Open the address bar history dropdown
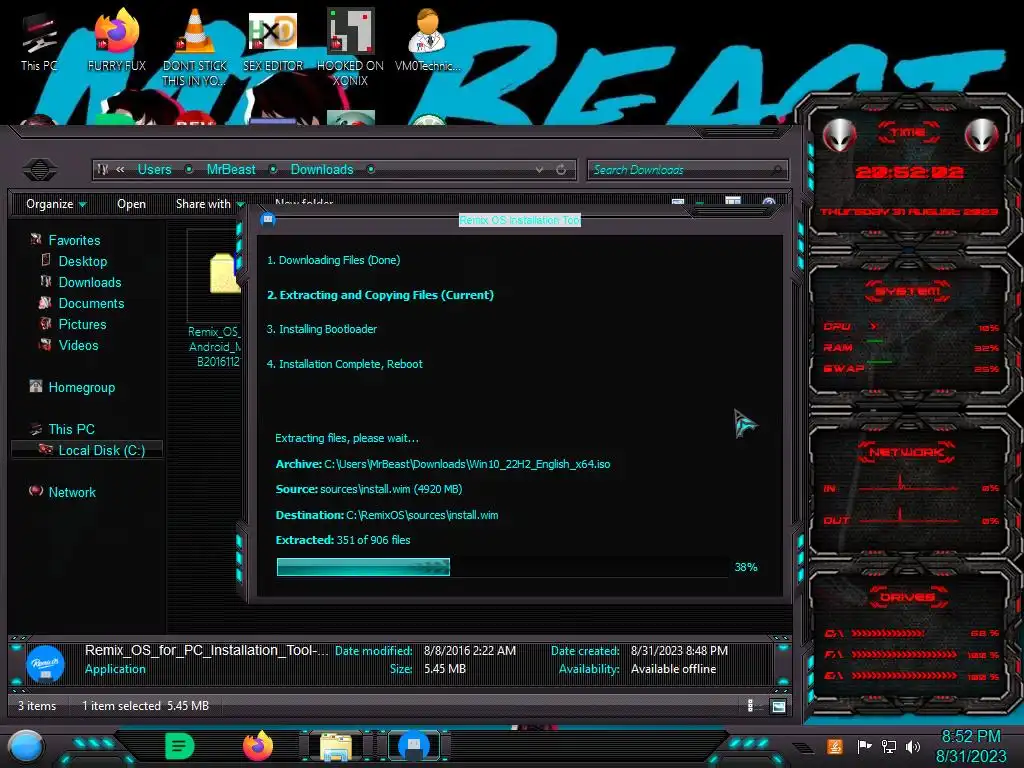This screenshot has width=1024, height=768. 539,170
